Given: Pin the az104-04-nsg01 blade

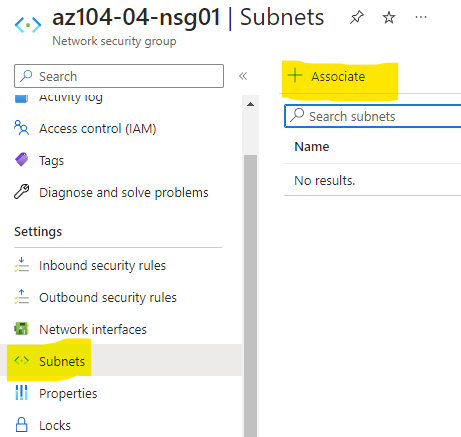Looking at the screenshot, I should [357, 17].
